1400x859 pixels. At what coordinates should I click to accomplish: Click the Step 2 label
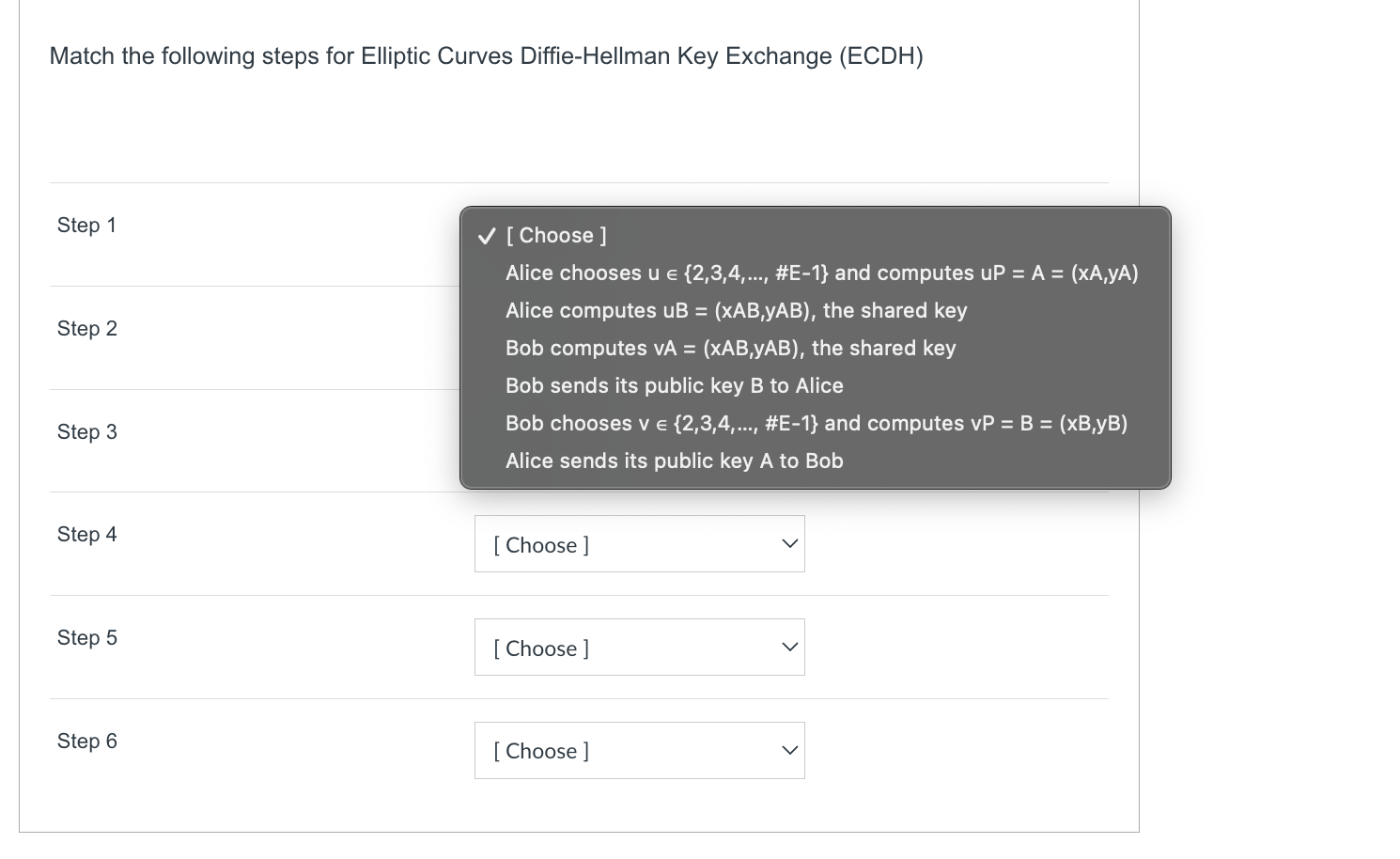tap(86, 328)
